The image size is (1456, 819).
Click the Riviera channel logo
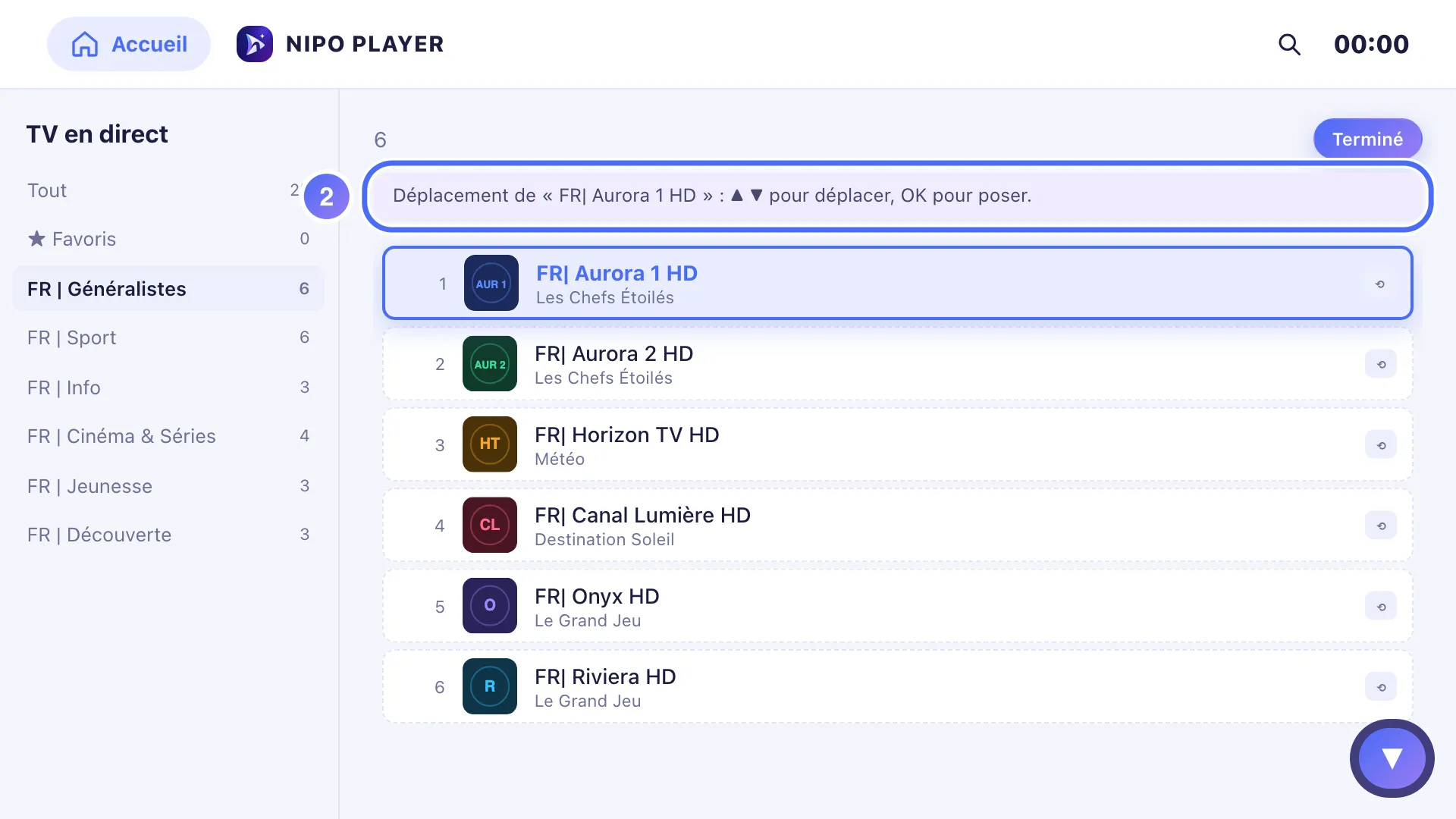(489, 686)
